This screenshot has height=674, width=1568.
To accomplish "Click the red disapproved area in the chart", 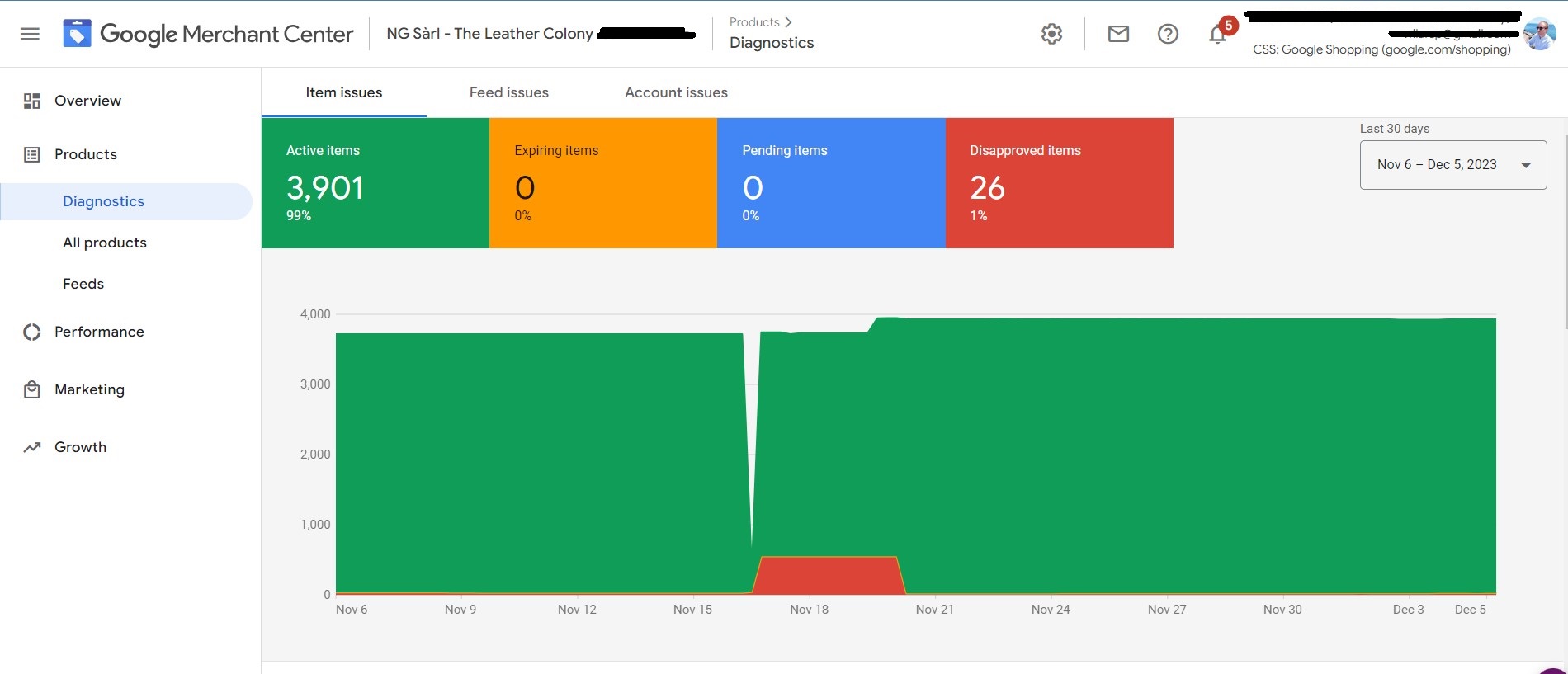I will (x=829, y=575).
